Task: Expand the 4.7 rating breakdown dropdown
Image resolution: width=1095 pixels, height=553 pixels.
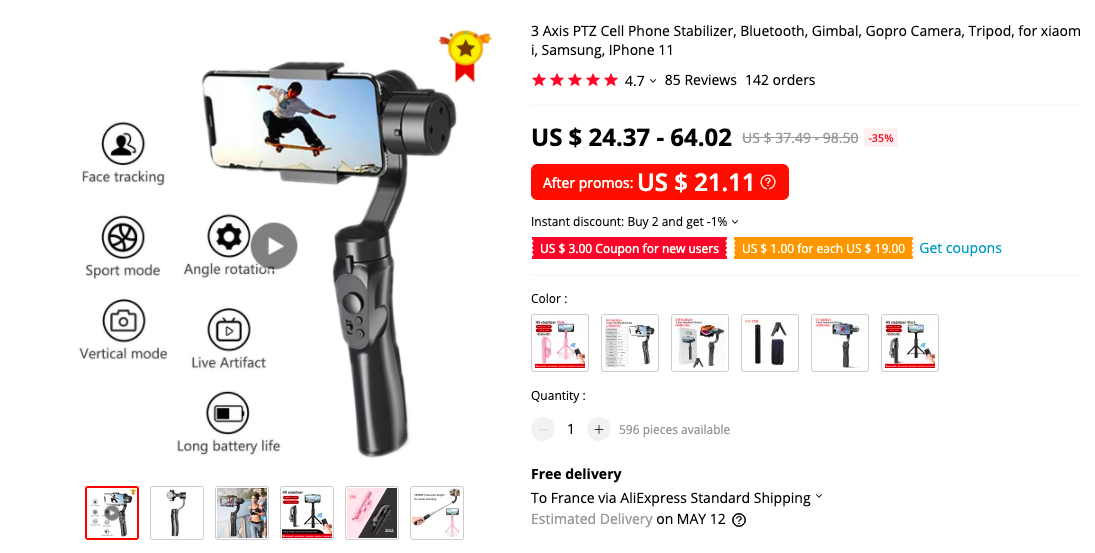Action: (653, 81)
